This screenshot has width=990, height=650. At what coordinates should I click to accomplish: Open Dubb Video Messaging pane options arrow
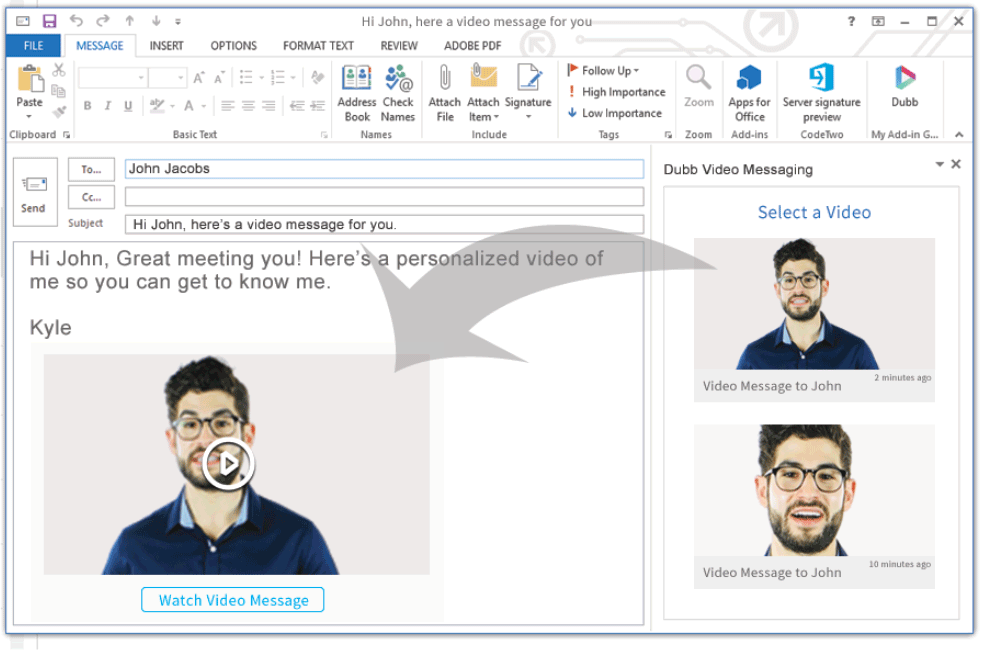(939, 164)
